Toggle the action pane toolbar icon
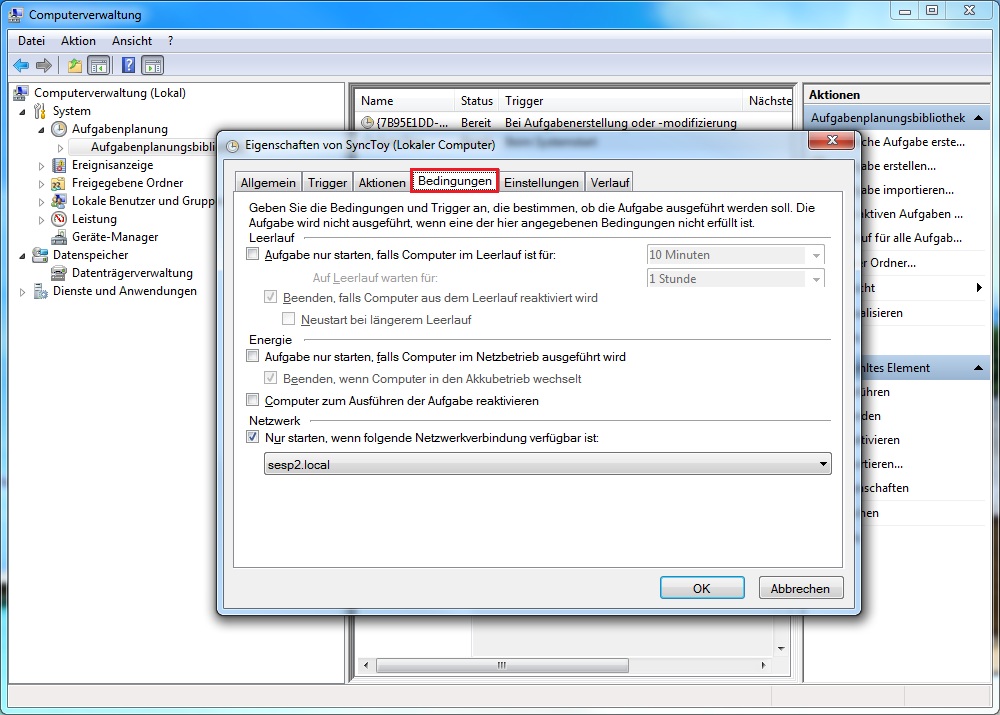This screenshot has width=1000, height=715. (153, 65)
